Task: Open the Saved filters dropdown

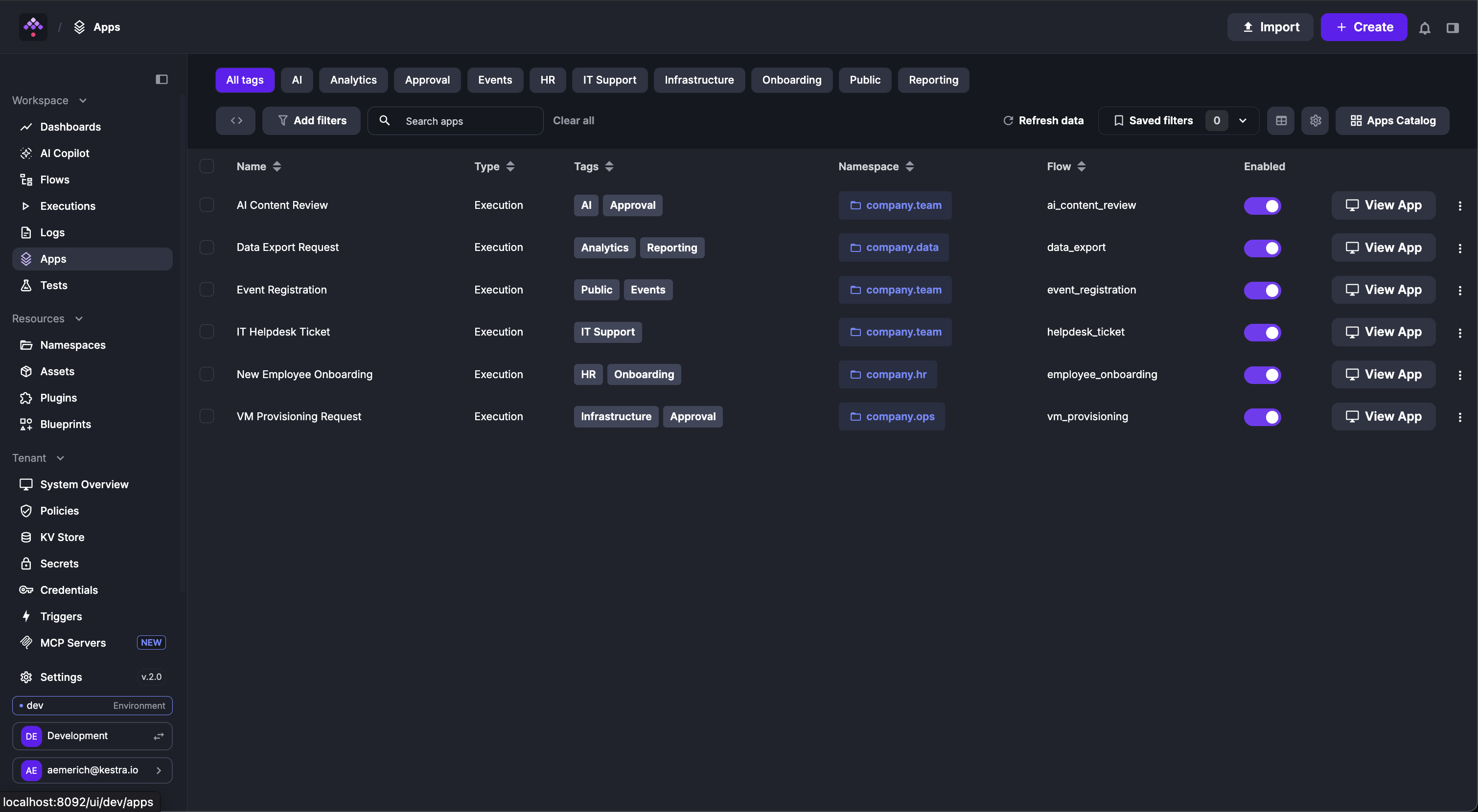Action: (x=1178, y=120)
